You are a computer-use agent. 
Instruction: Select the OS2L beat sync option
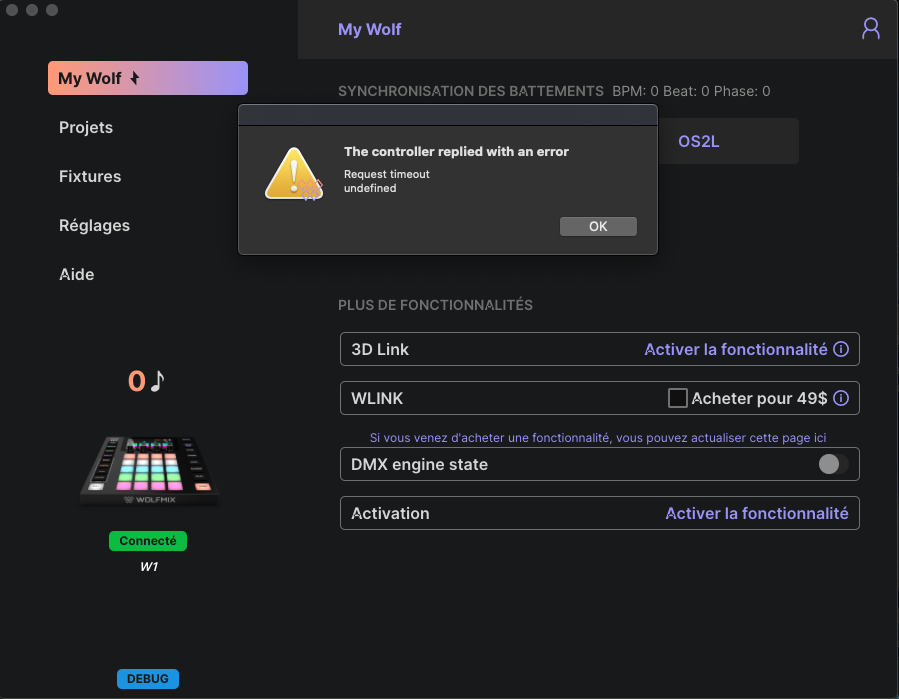pyautogui.click(x=698, y=141)
